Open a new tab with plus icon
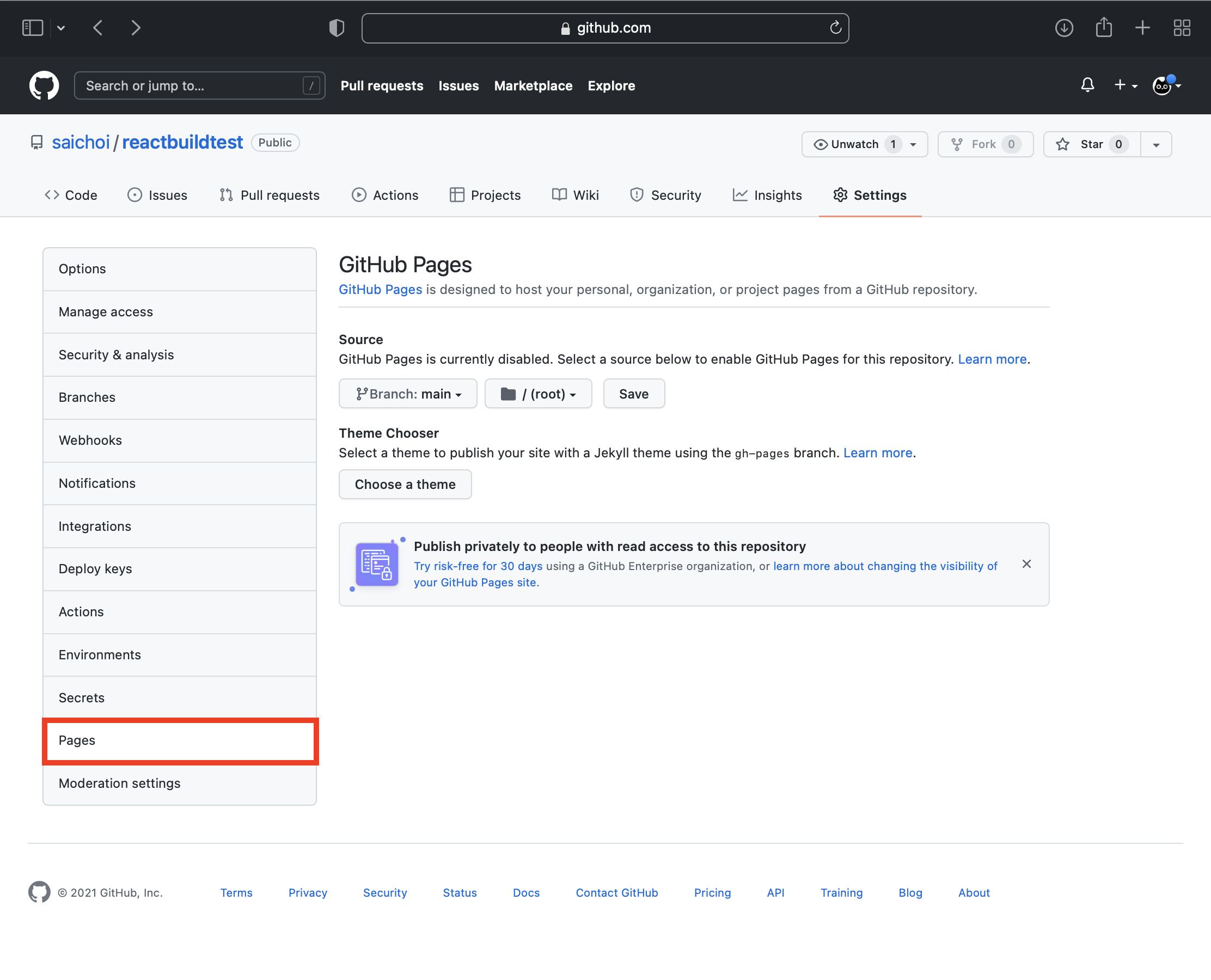The width and height of the screenshot is (1211, 980). pos(1142,28)
